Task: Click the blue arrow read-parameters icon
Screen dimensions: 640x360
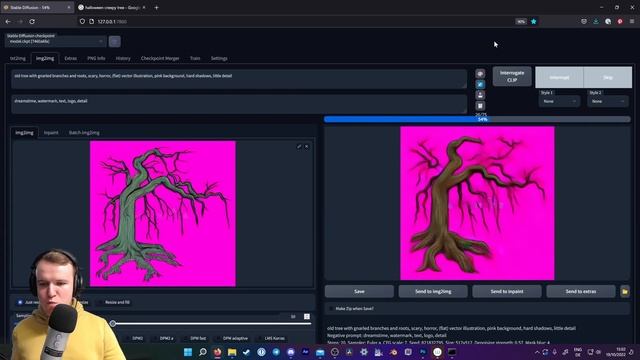Action: [480, 84]
